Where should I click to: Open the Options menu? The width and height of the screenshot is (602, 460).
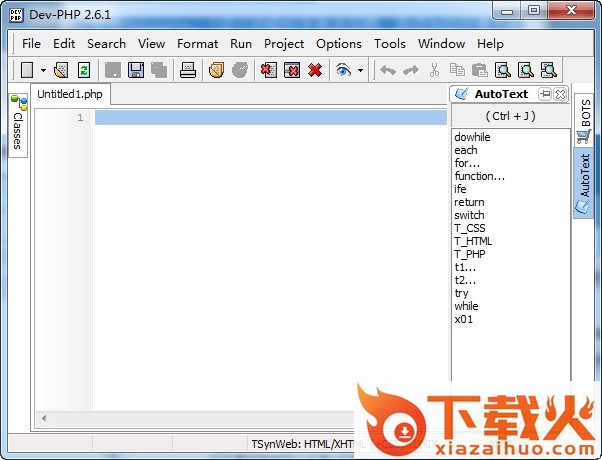point(339,44)
